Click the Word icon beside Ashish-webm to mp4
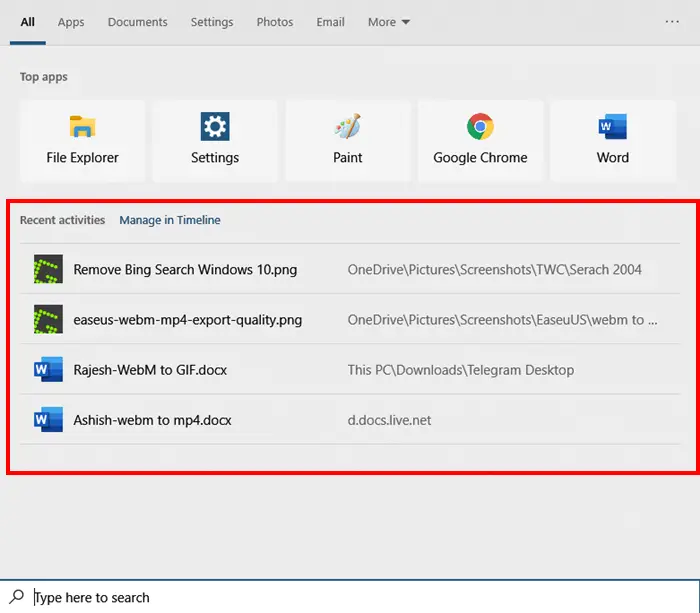This screenshot has height=613, width=700. click(48, 420)
